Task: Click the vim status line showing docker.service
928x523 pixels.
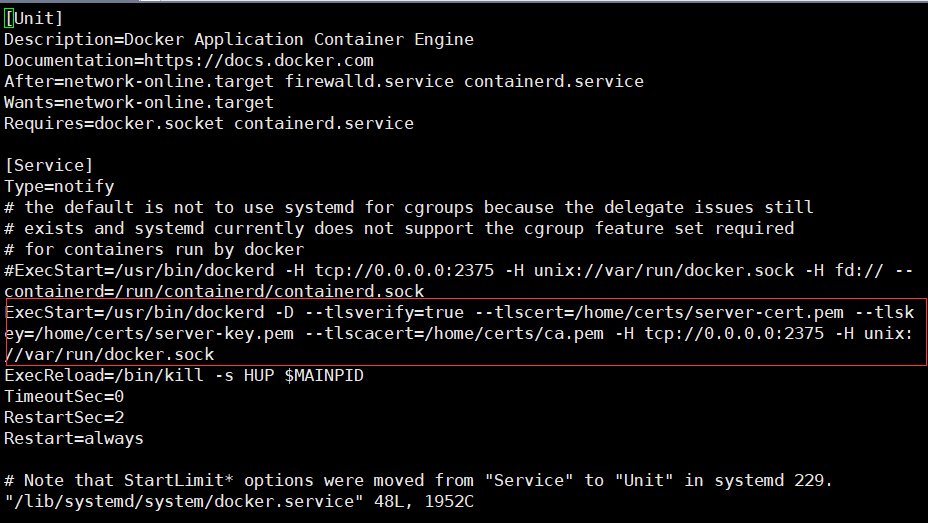Action: 239,502
